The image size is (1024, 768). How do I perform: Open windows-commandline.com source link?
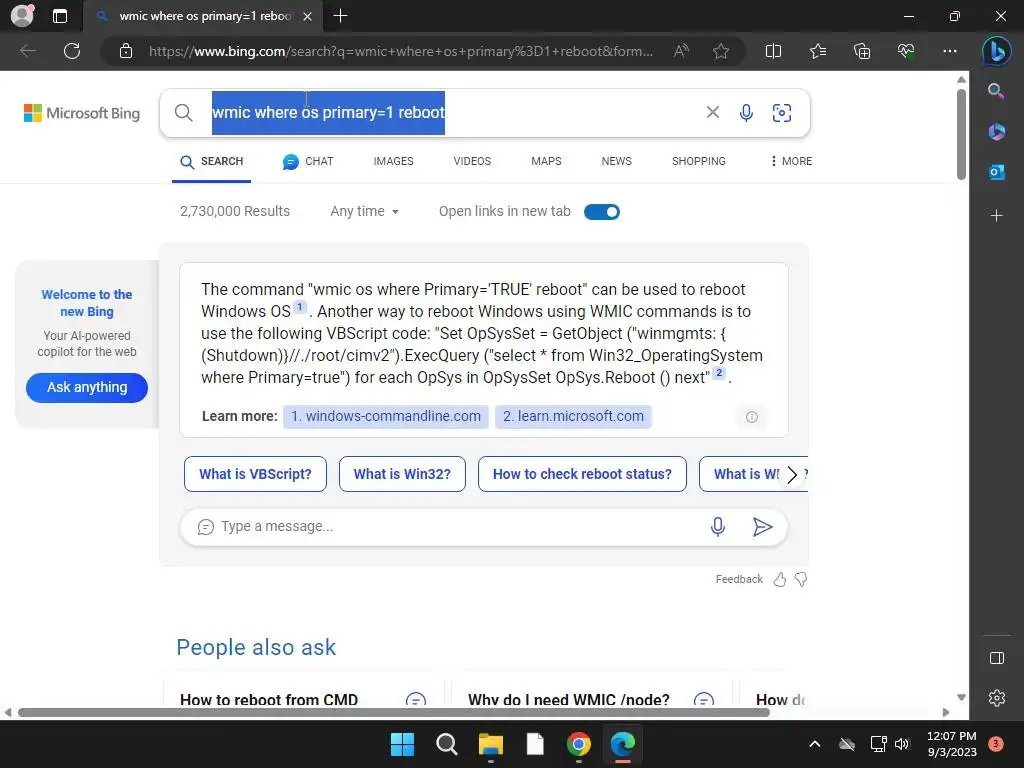(x=385, y=416)
